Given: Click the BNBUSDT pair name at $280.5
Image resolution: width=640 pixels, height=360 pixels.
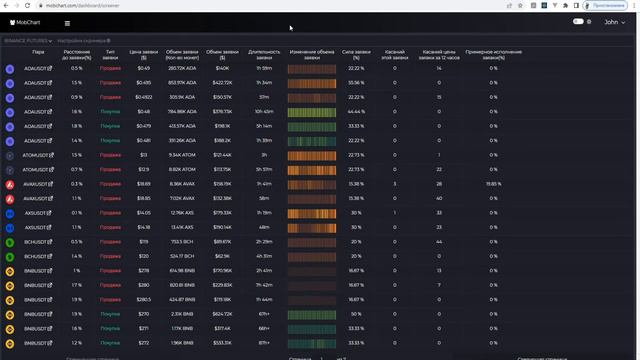Looking at the screenshot, I should coord(35,300).
